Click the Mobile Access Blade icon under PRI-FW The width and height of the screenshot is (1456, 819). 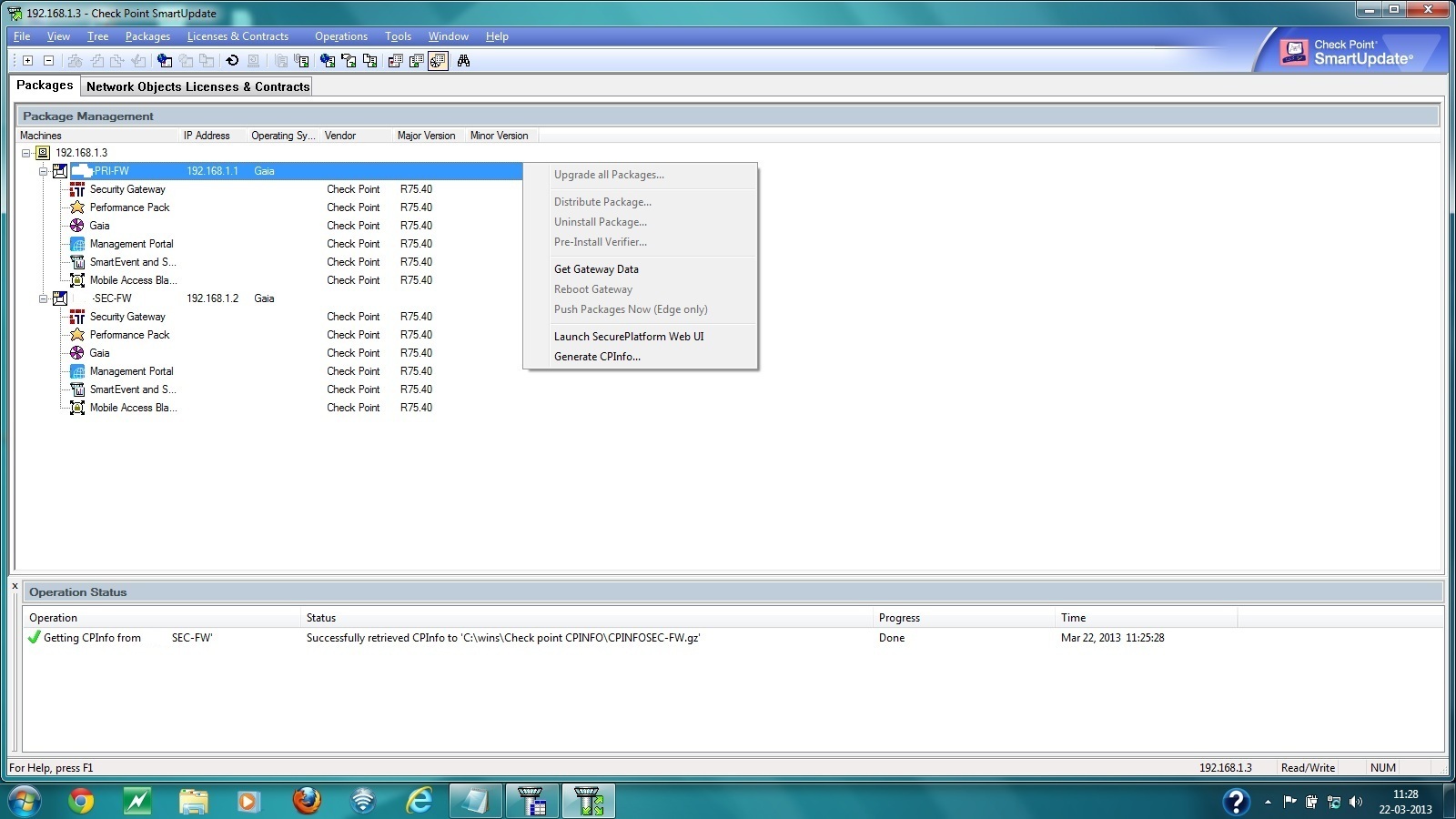coord(77,280)
